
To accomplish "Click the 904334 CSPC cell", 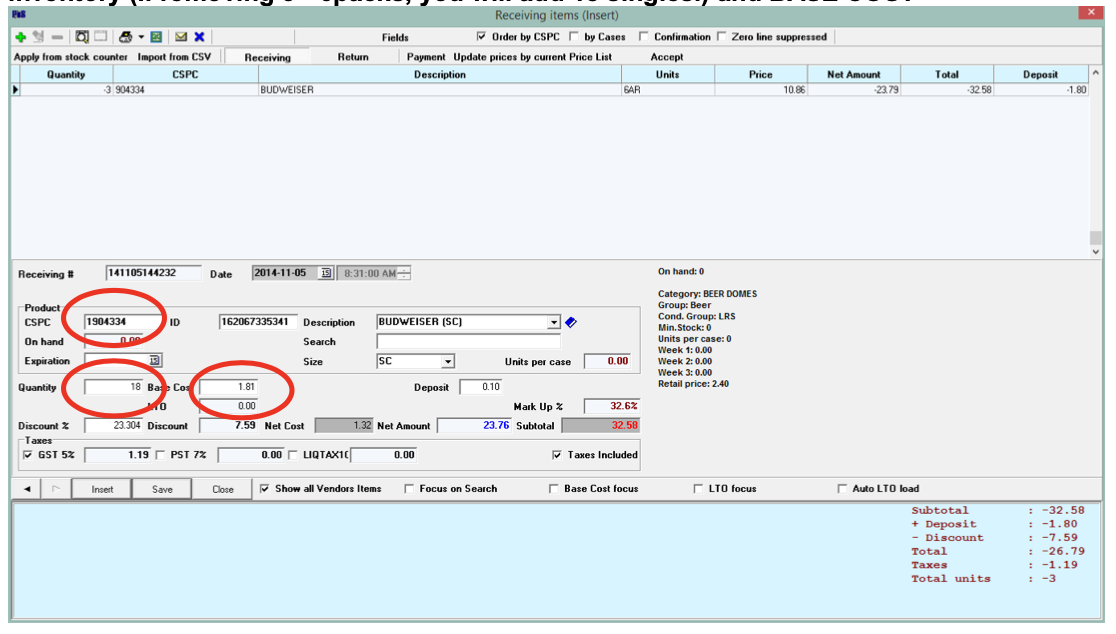I will pos(185,90).
